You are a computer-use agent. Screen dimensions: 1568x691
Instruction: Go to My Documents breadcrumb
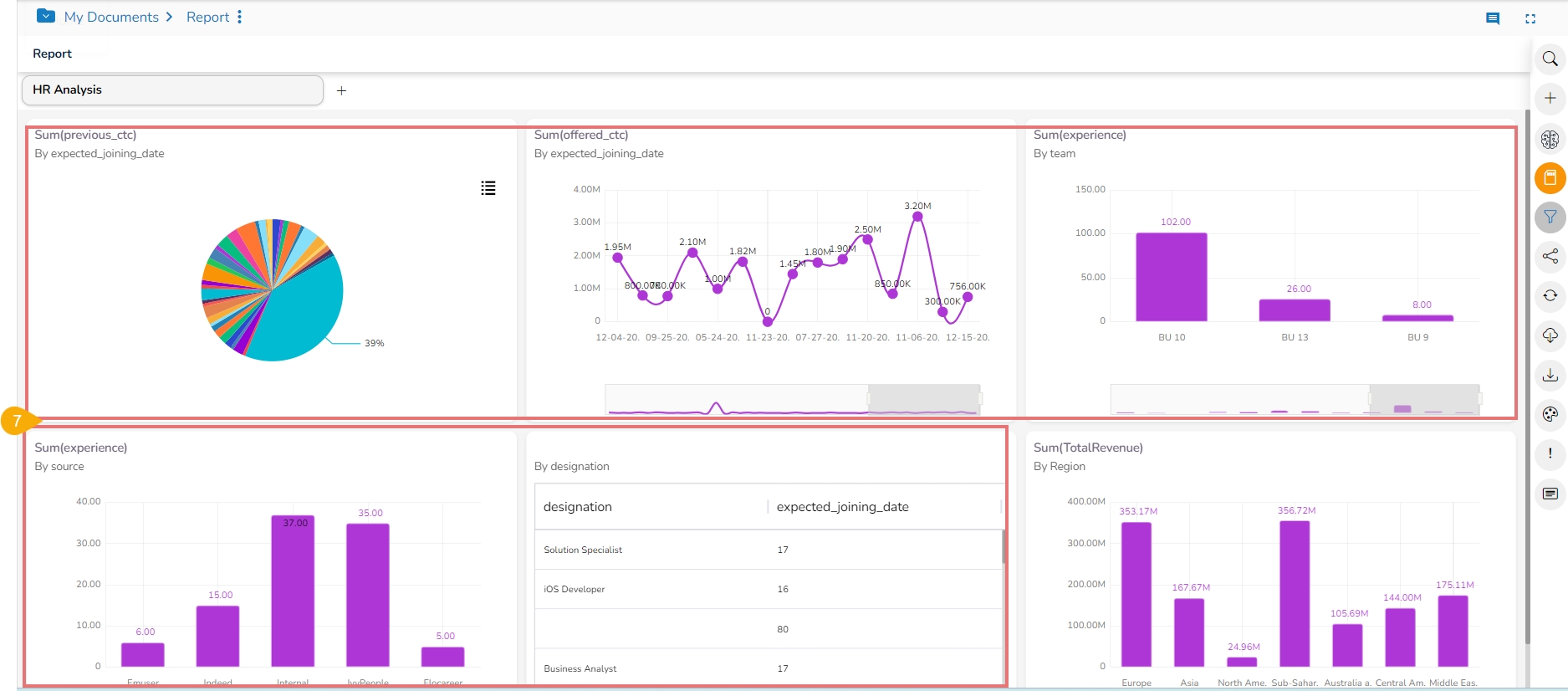[x=110, y=17]
